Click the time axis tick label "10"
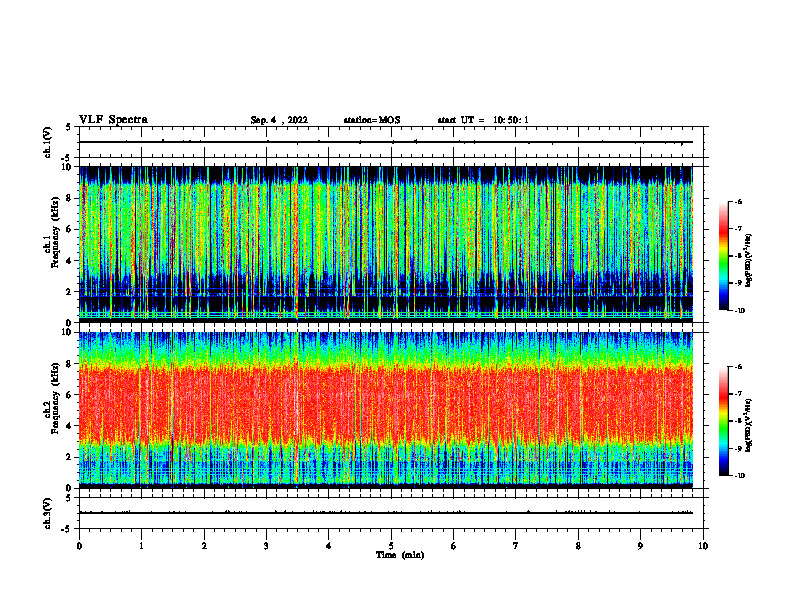Screen dimensions: 792x612 (x=703, y=546)
